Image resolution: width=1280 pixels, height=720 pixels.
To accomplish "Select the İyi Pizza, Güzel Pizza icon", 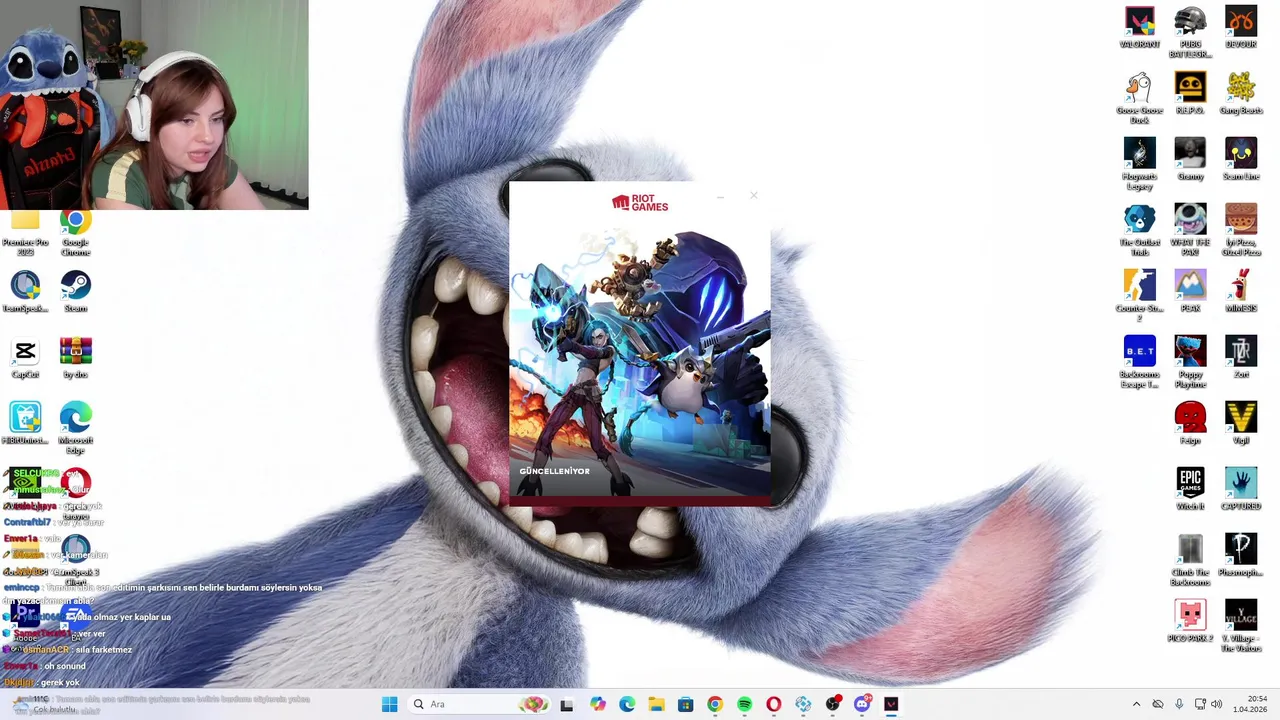I will [1241, 230].
